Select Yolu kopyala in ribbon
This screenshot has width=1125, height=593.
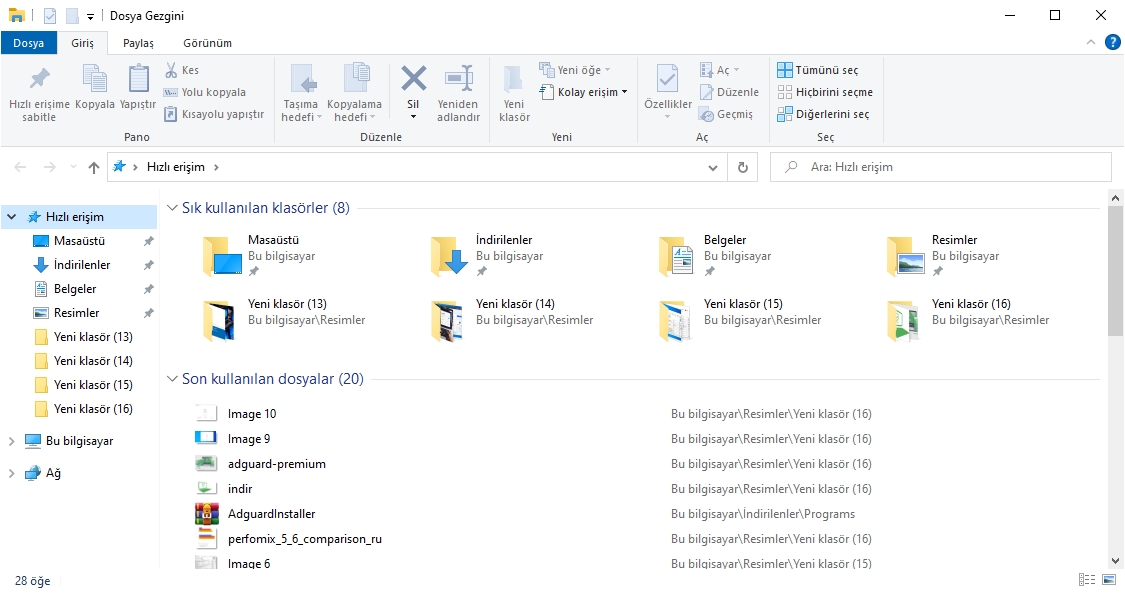click(205, 92)
